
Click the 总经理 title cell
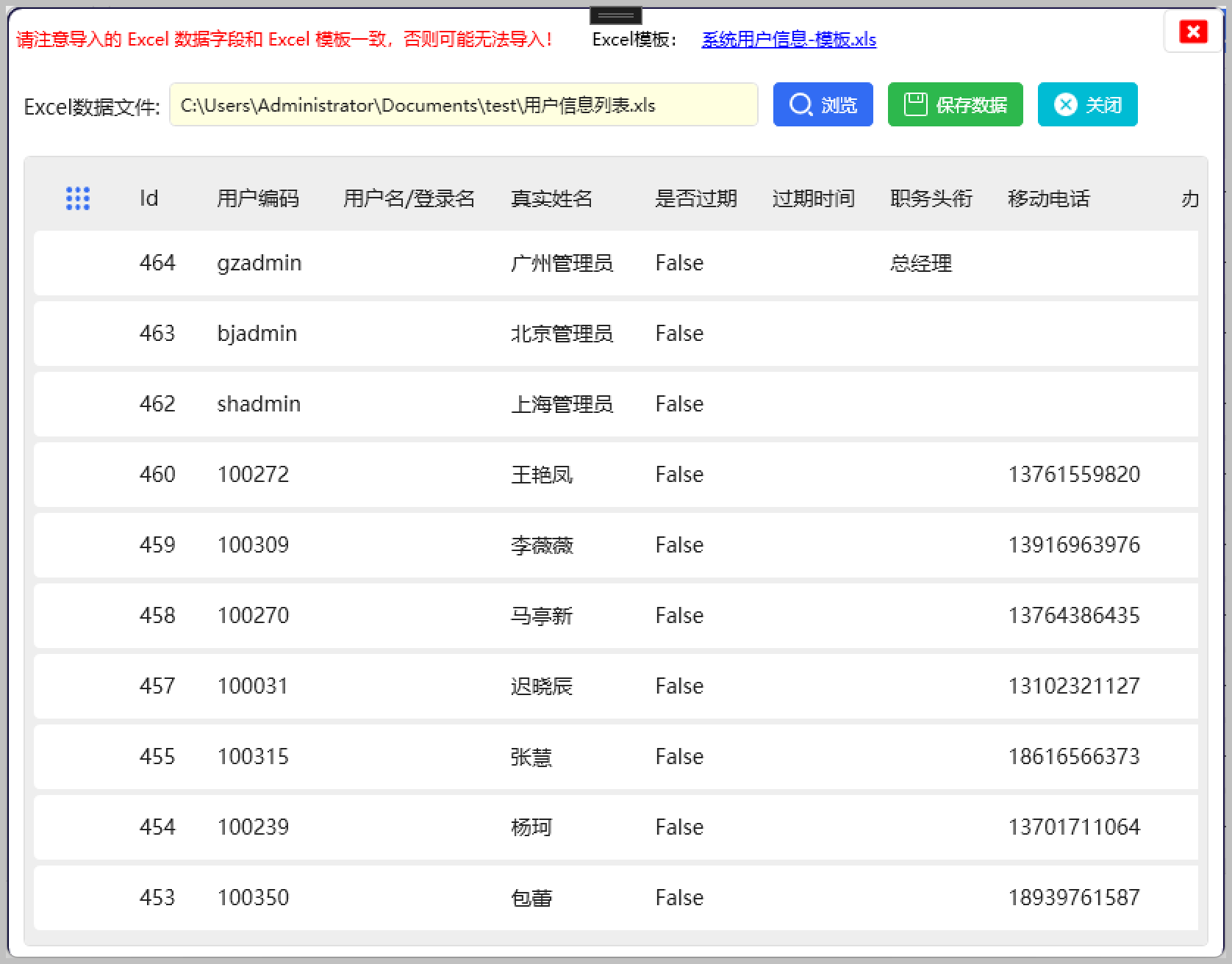[921, 263]
